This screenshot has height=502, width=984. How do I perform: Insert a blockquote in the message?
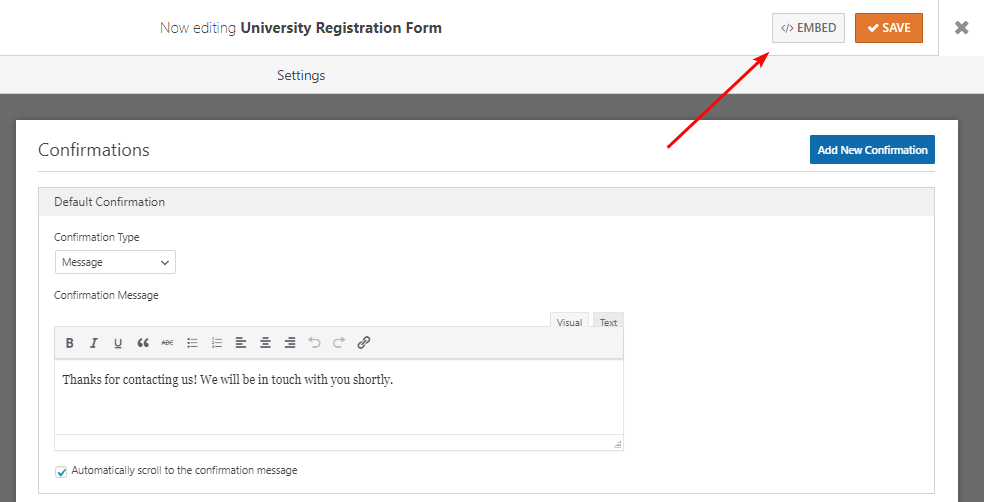click(x=143, y=343)
